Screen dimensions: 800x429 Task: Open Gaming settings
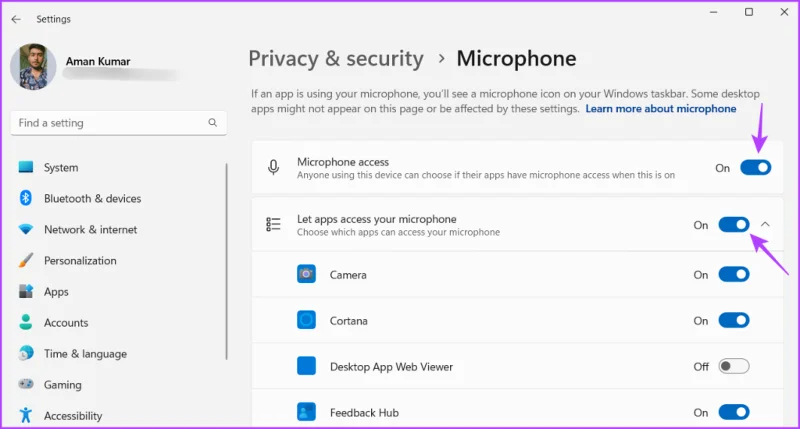tap(63, 385)
